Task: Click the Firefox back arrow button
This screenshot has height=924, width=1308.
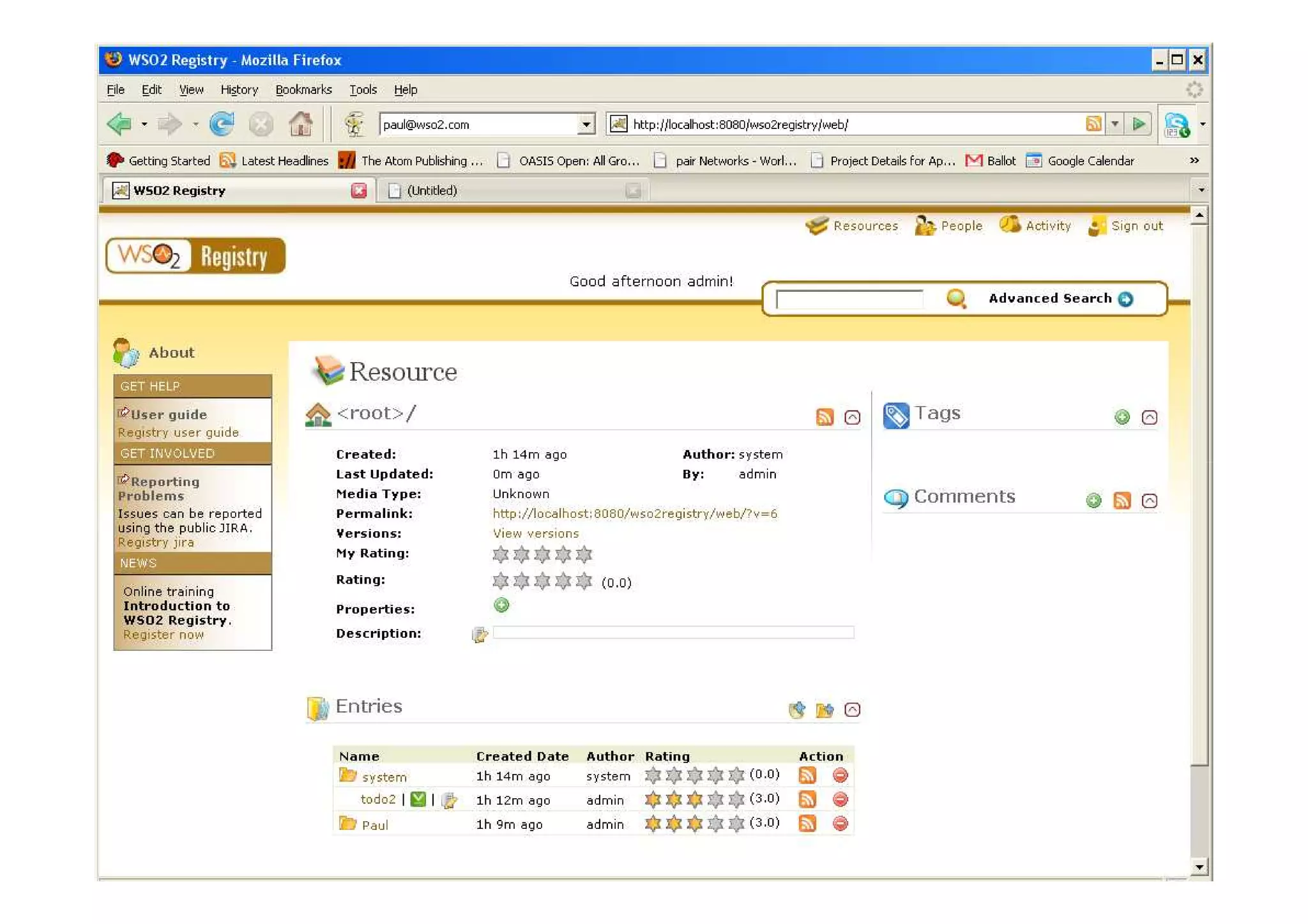Action: click(x=119, y=124)
